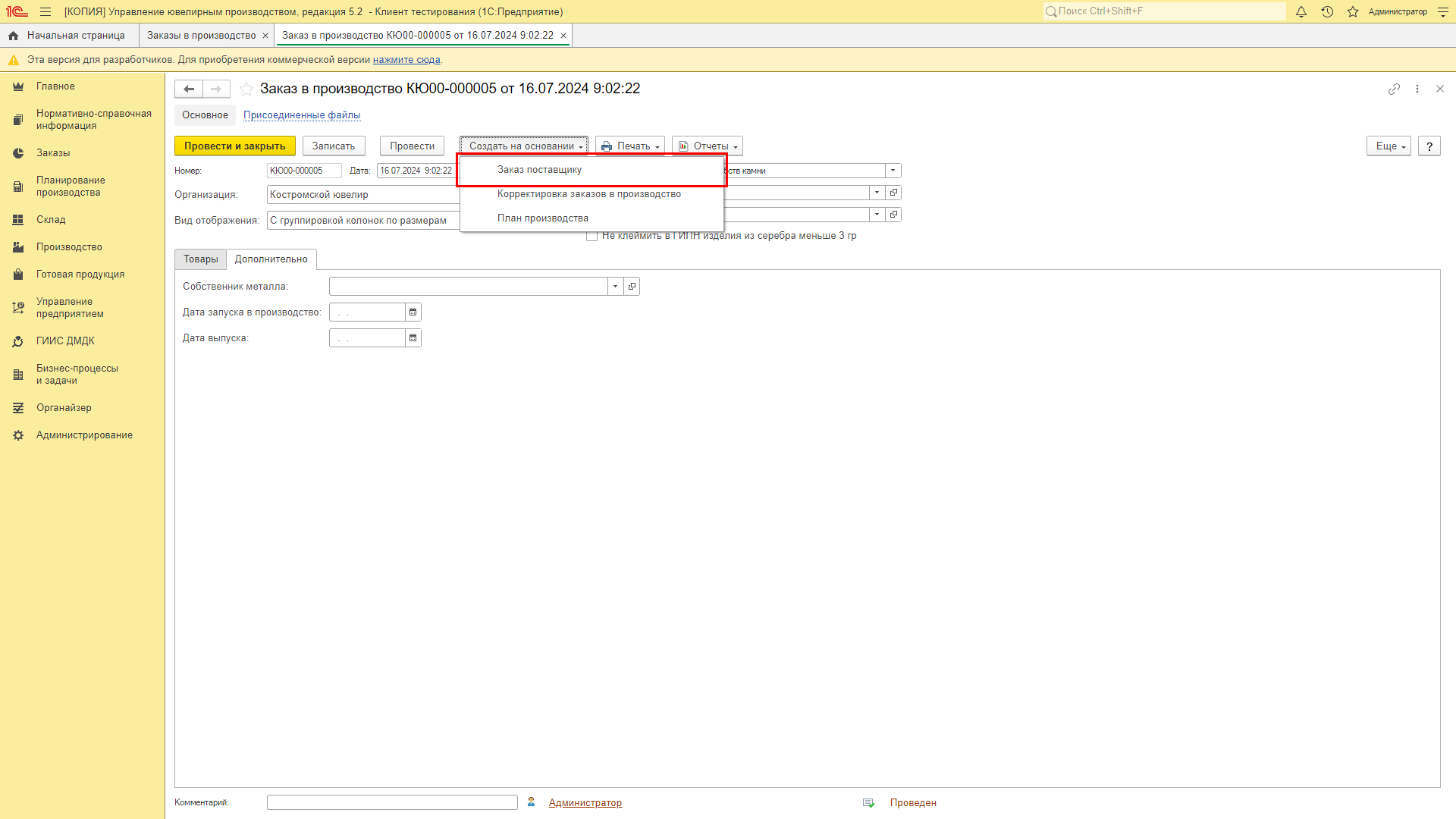The image size is (1456, 819).
Task: Click Записать button
Action: 334,146
